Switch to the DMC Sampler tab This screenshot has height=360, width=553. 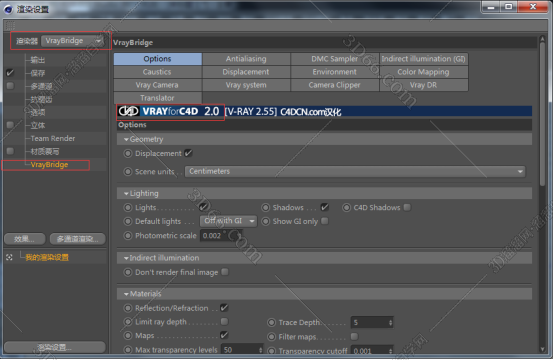335,59
